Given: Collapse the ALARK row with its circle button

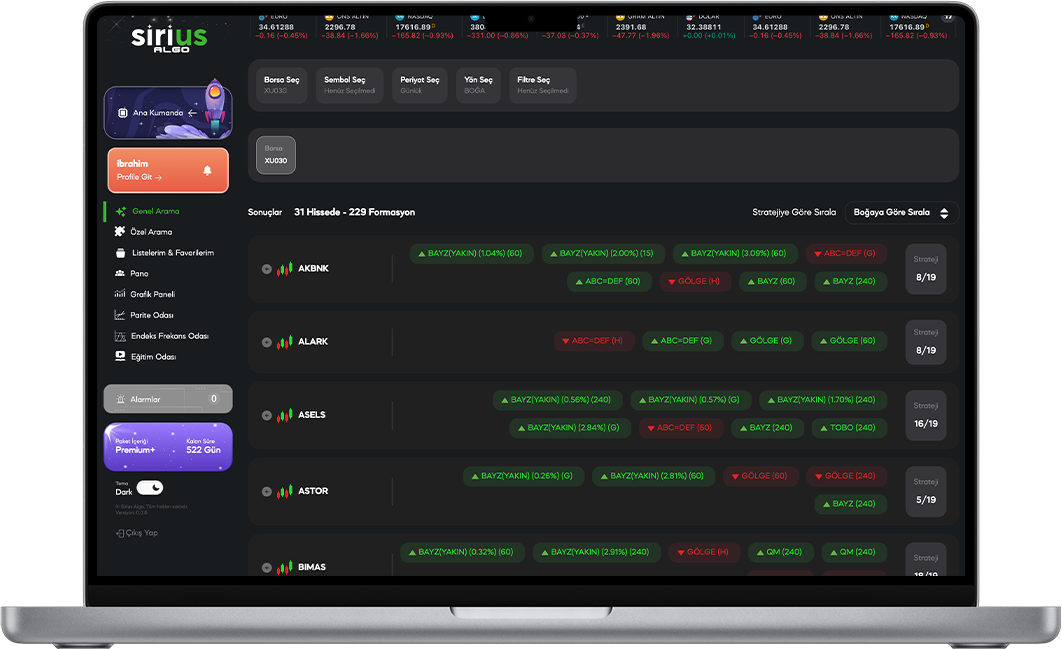Looking at the screenshot, I should coord(267,342).
